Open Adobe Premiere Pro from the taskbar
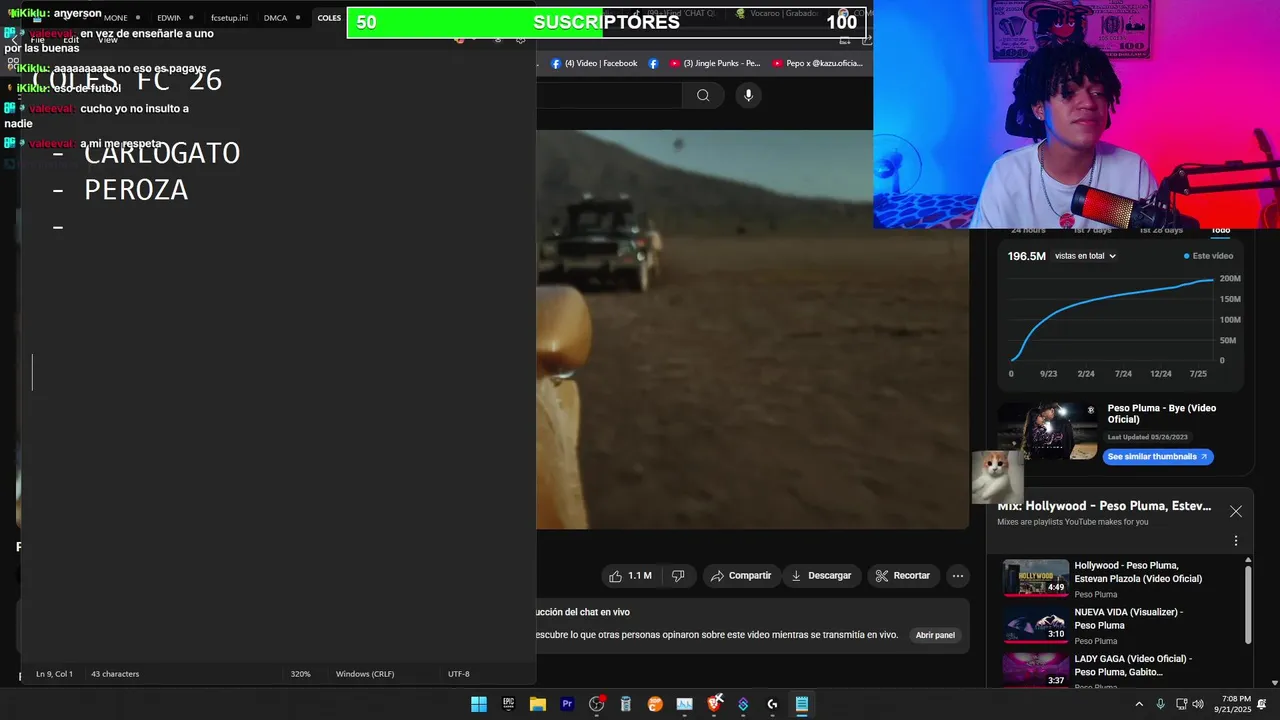Viewport: 1280px width, 720px height. pyautogui.click(x=567, y=704)
